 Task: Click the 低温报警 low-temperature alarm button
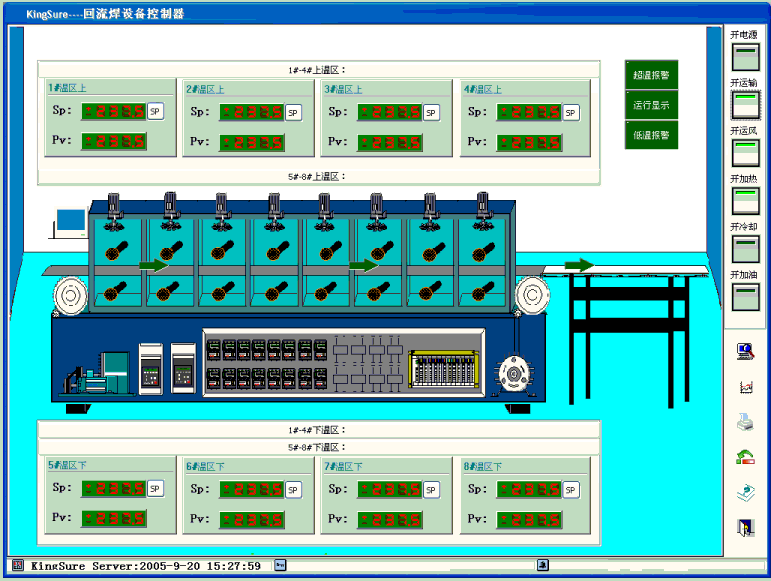click(651, 134)
